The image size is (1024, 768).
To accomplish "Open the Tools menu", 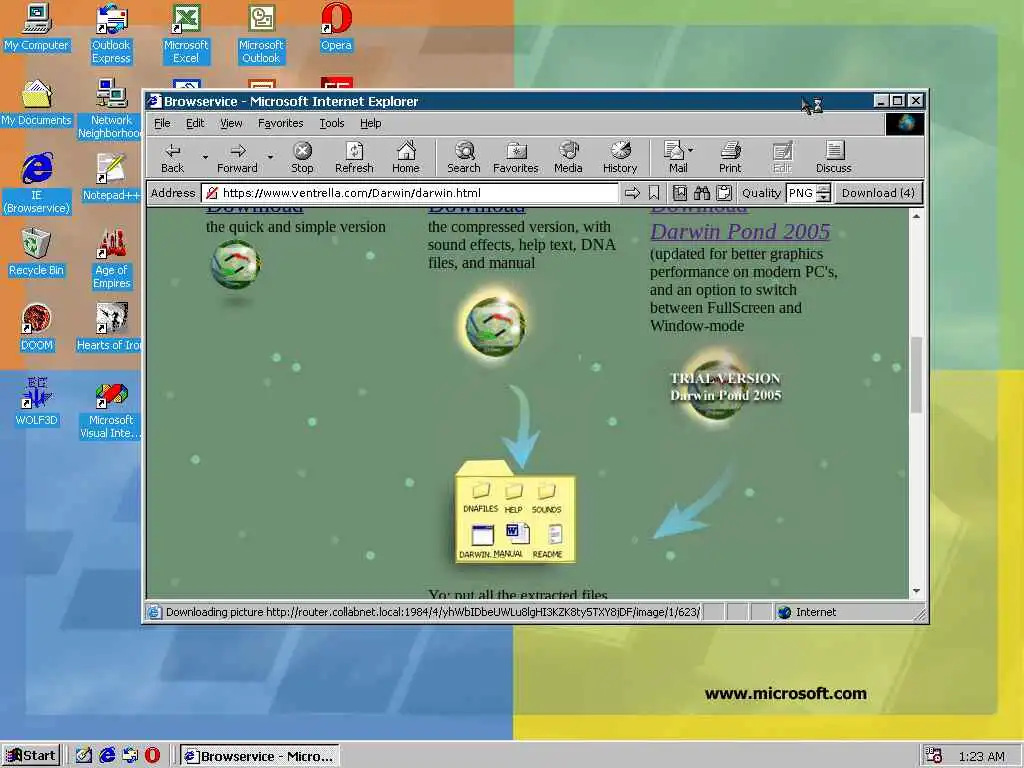I will click(332, 123).
